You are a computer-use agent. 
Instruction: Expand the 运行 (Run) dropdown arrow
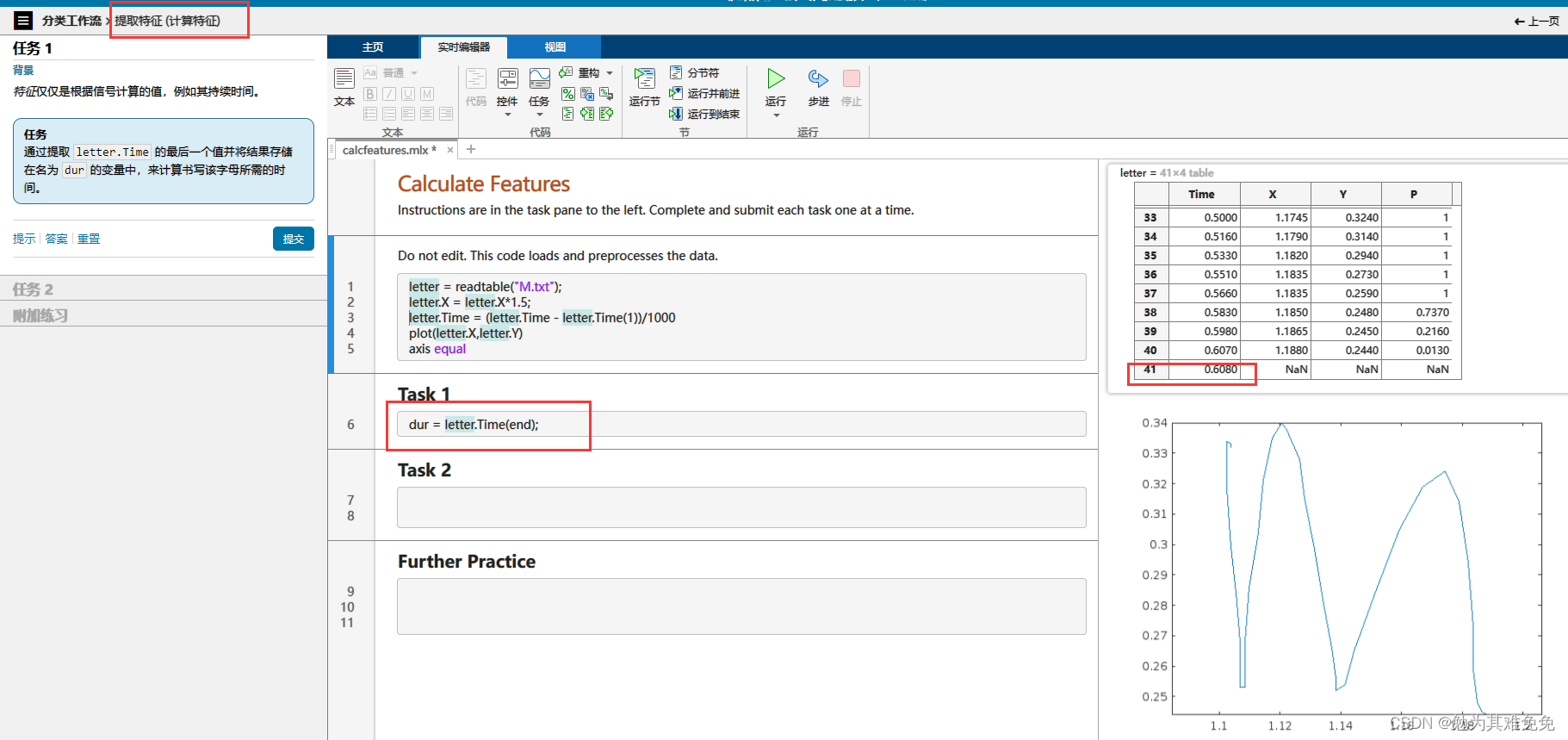776,115
